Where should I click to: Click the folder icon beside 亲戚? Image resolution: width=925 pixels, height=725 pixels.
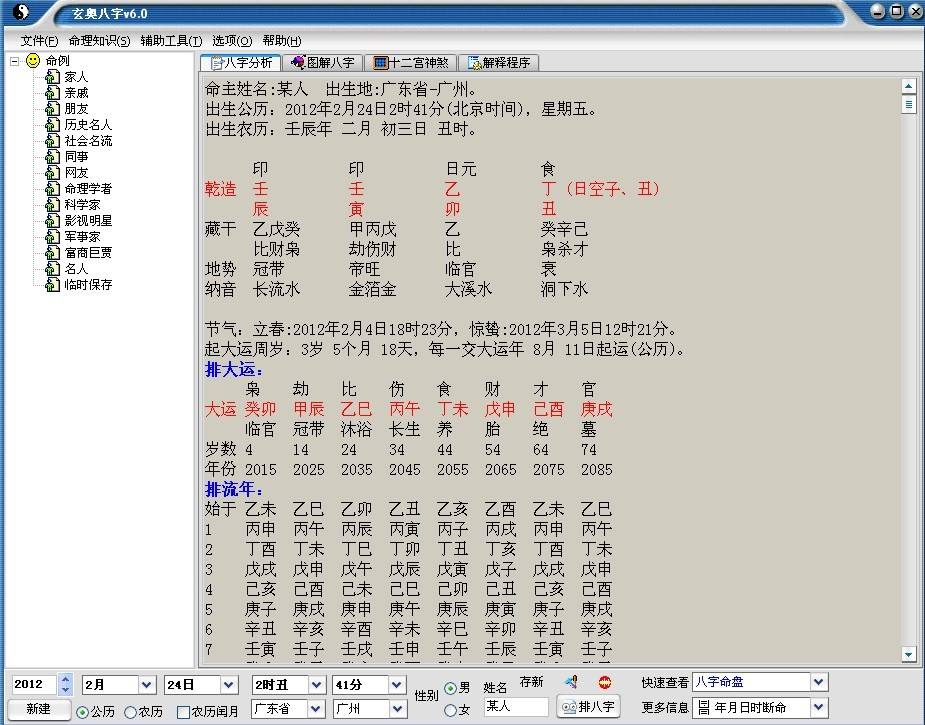pyautogui.click(x=53, y=93)
